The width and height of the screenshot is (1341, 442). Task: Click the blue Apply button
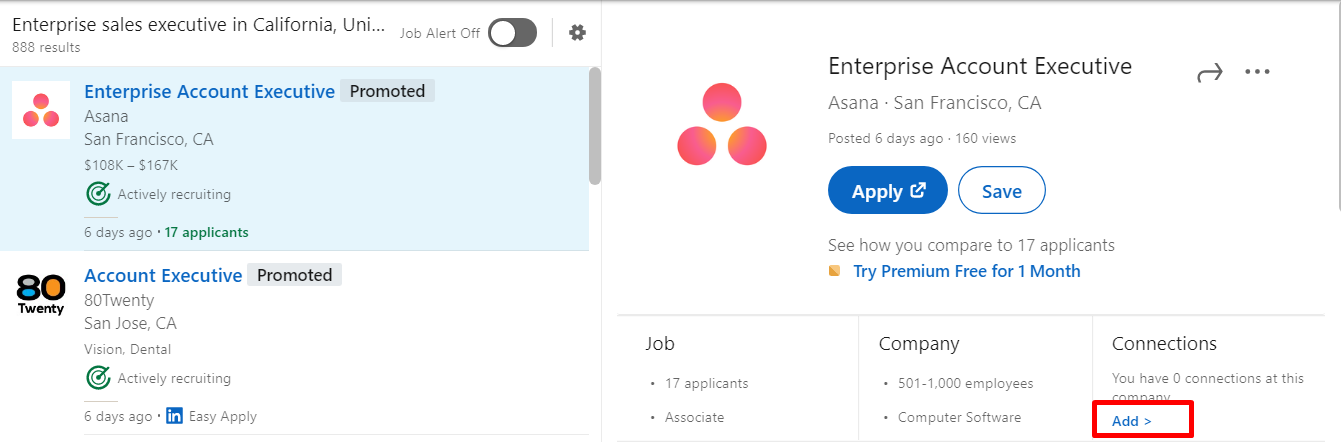(x=887, y=191)
